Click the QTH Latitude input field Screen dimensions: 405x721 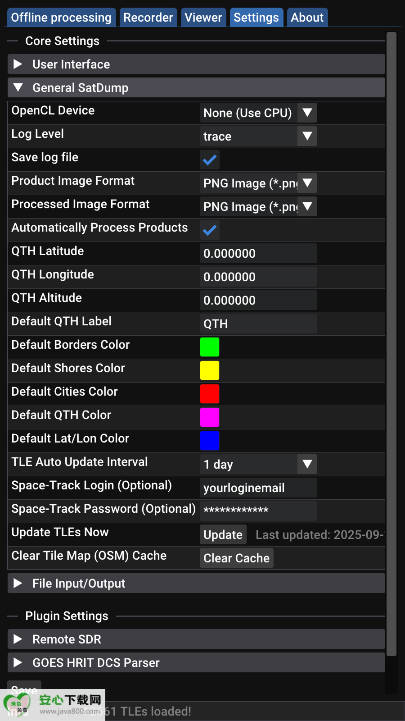(258, 253)
